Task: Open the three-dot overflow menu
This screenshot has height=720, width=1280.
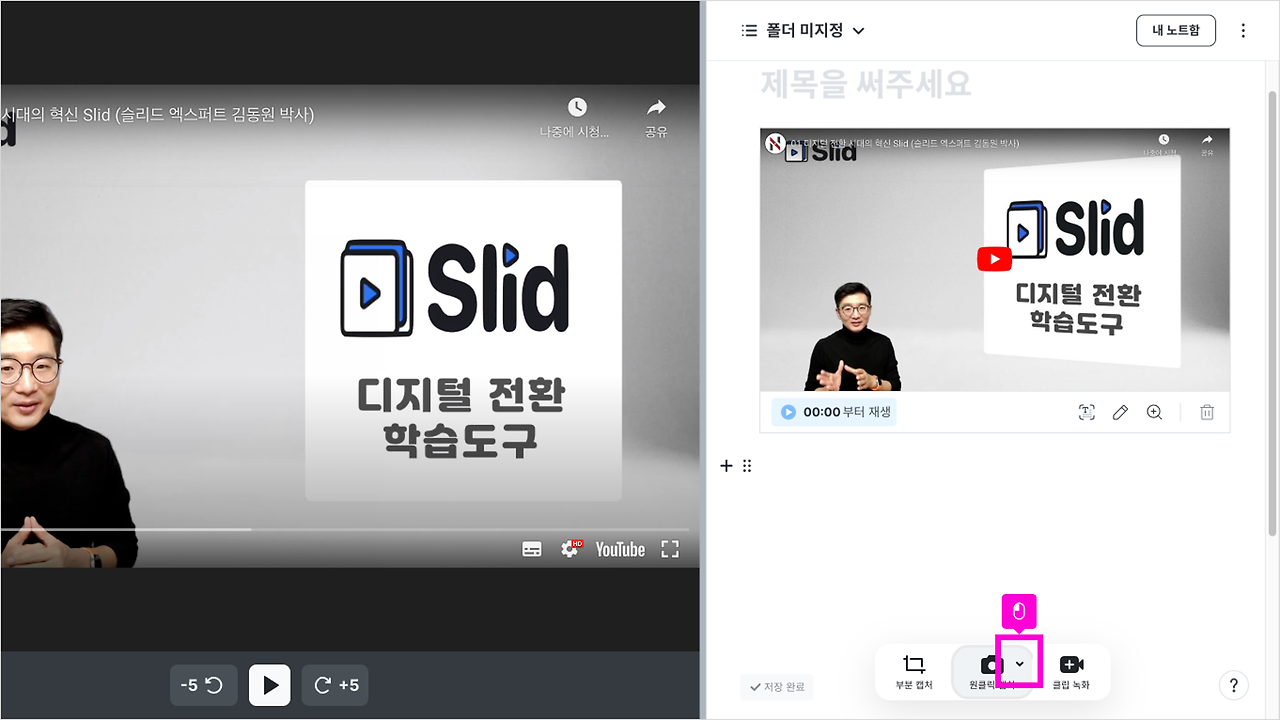Action: click(x=1243, y=30)
